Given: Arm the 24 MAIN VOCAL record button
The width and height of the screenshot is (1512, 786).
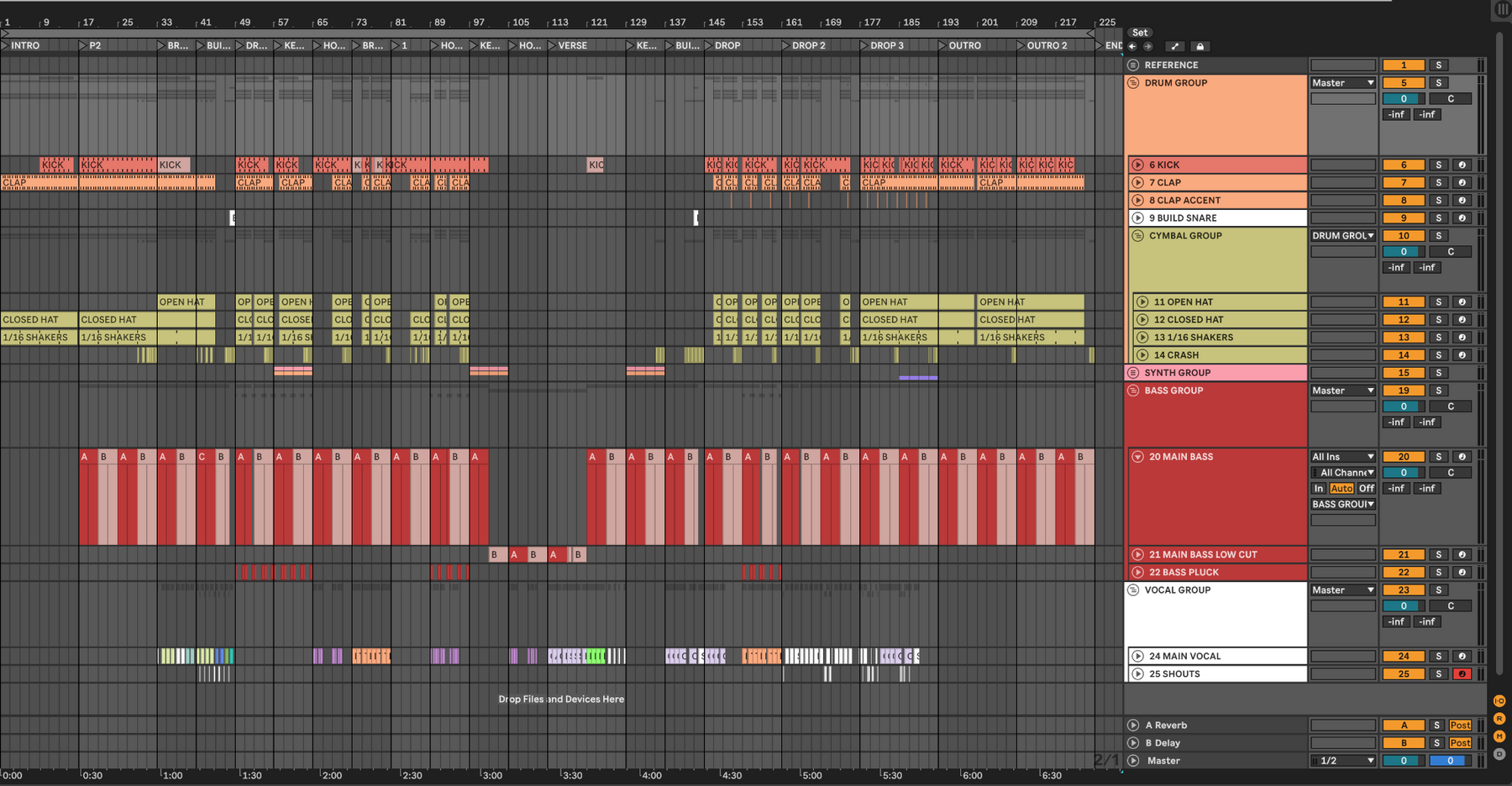Looking at the screenshot, I should (1462, 656).
